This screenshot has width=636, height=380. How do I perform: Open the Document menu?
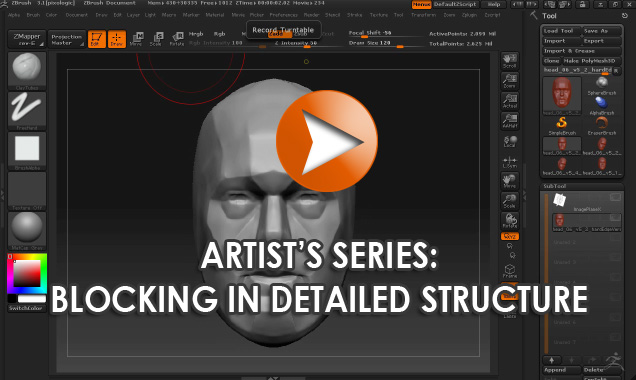[x=77, y=15]
